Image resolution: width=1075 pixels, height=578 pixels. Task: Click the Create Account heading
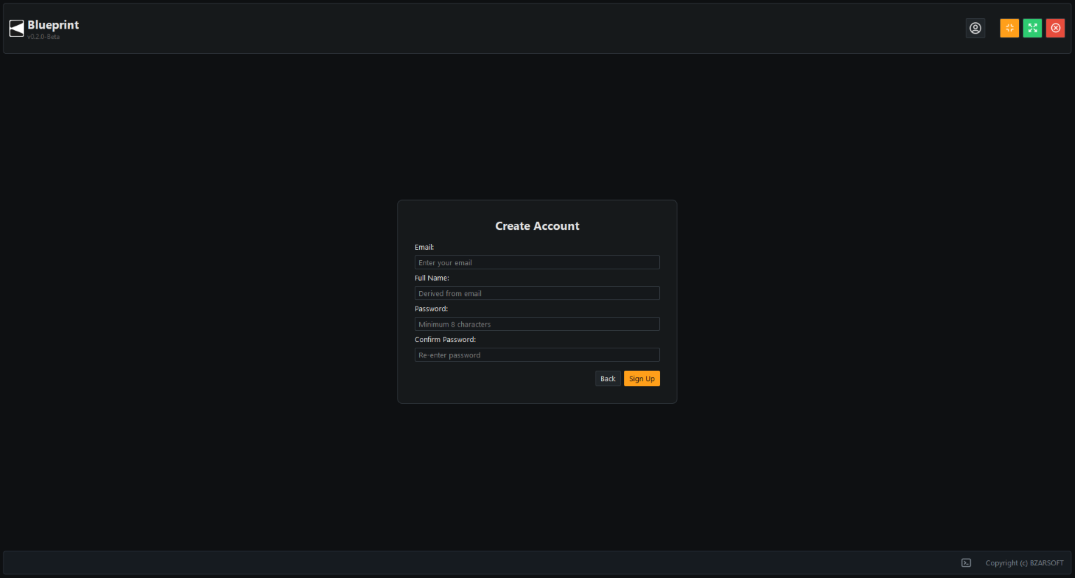(x=537, y=226)
